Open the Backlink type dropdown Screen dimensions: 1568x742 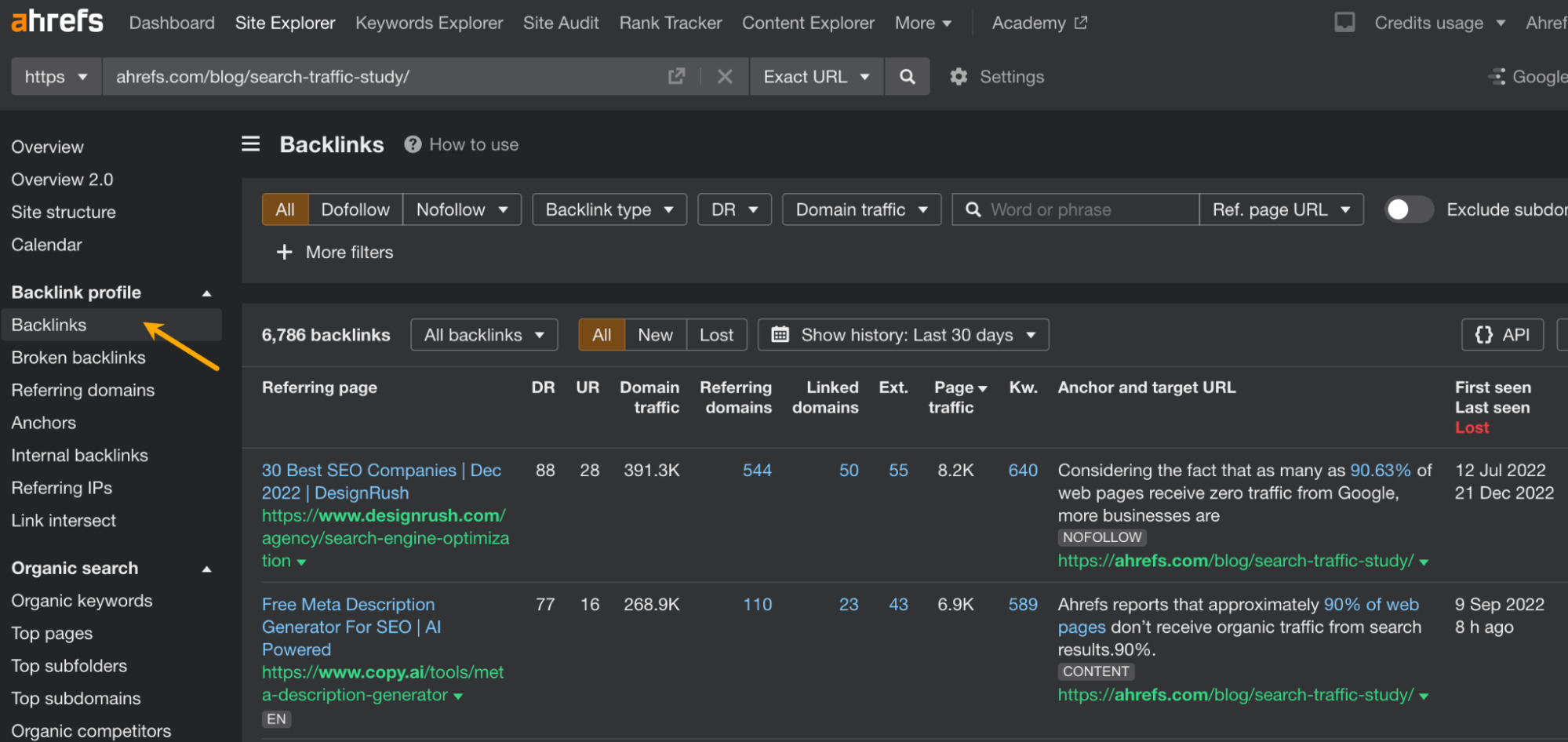click(x=609, y=209)
